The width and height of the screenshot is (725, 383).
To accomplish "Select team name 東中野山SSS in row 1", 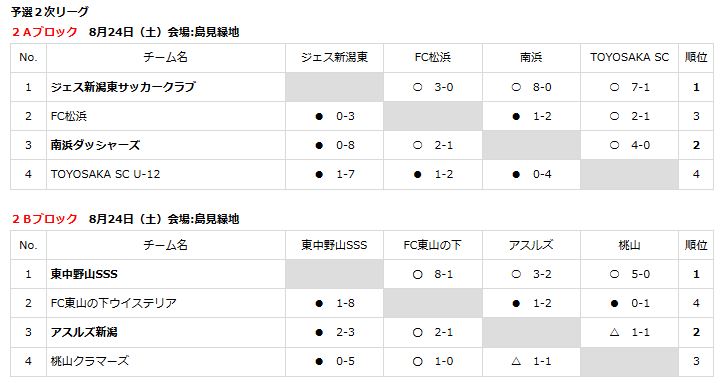I will pos(84,274).
